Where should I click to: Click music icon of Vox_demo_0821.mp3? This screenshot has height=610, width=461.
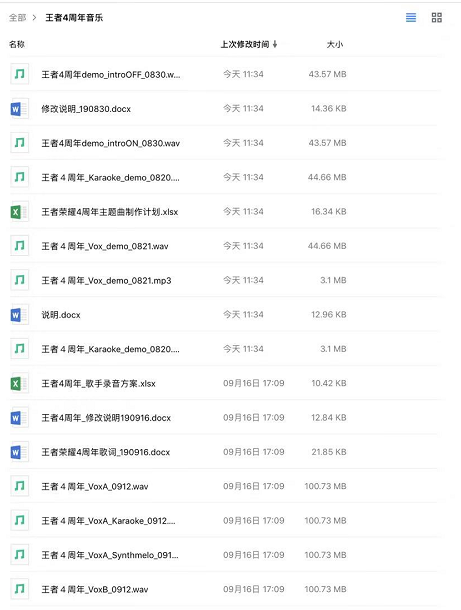(19, 280)
